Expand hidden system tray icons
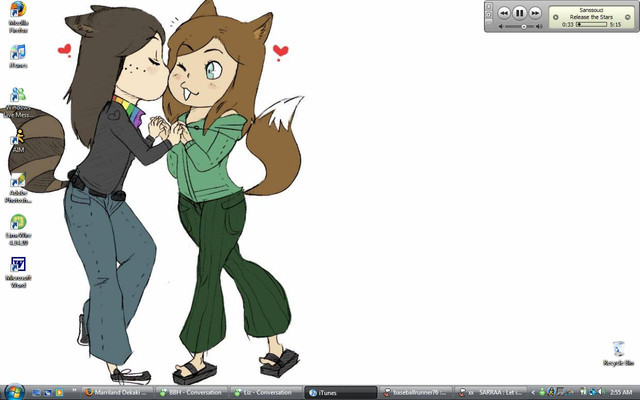Image resolution: width=640 pixels, height=400 pixels. pos(533,393)
